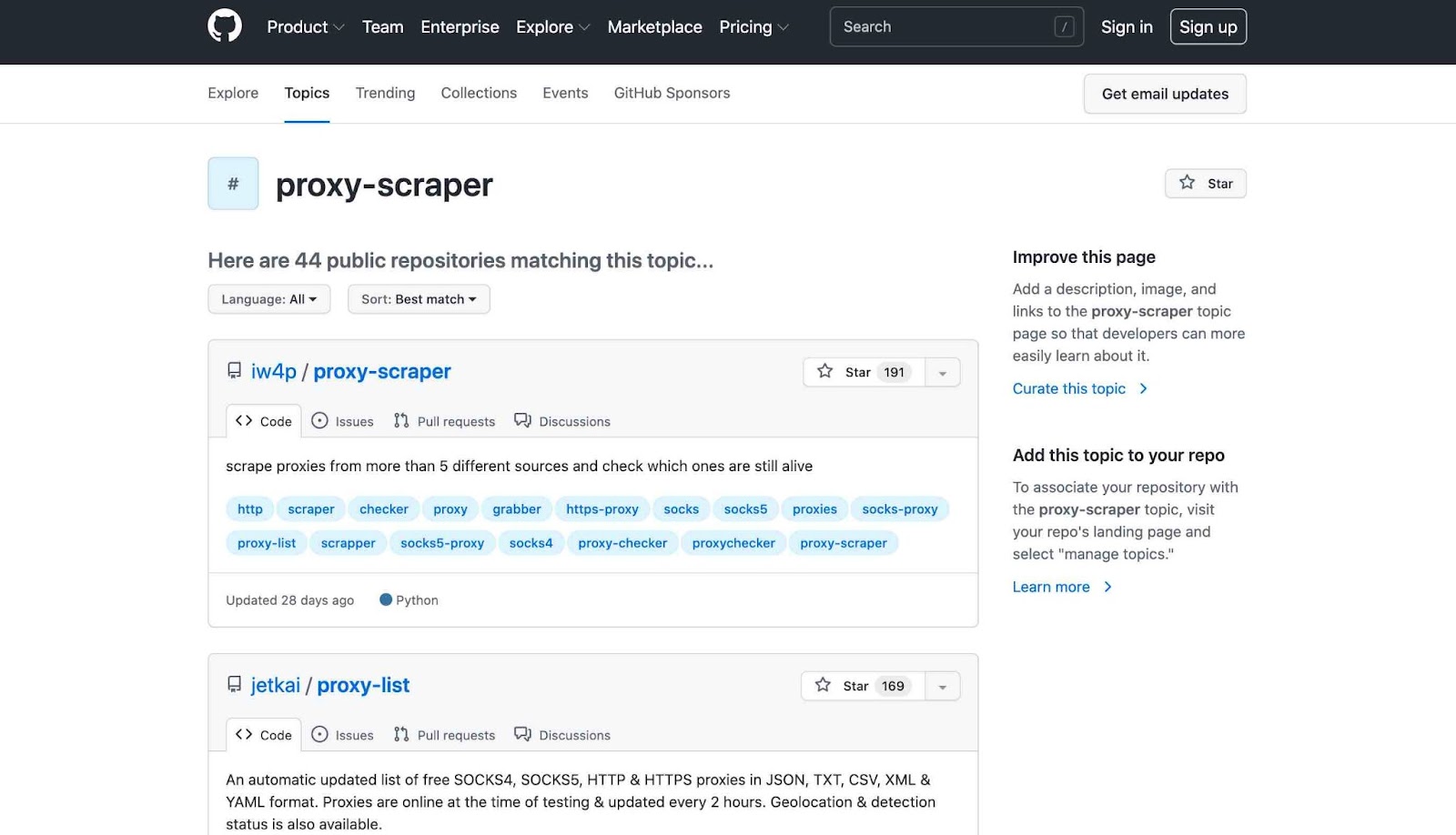Focus the Search input field
Screen dimensions: 1456x835
956,27
